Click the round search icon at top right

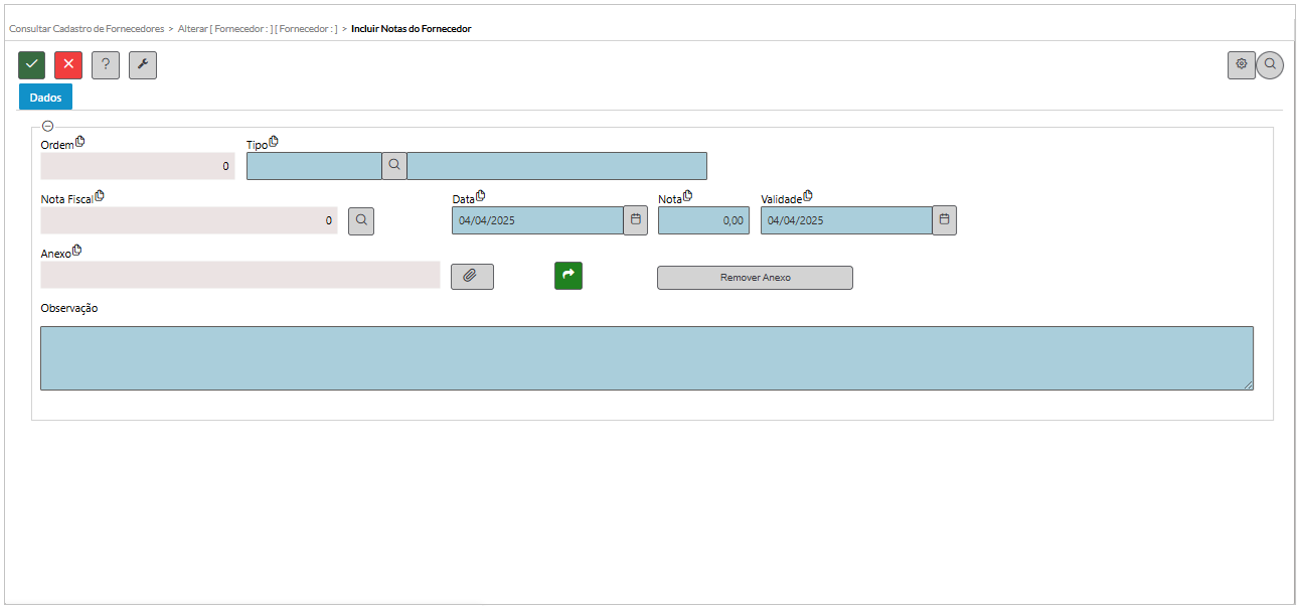(x=1270, y=65)
